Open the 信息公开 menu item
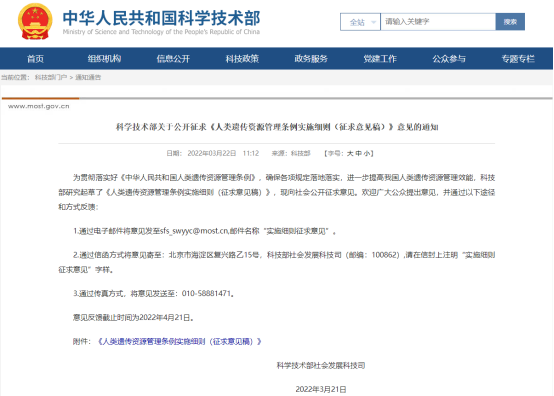The width and height of the screenshot is (554, 396). click(173, 59)
